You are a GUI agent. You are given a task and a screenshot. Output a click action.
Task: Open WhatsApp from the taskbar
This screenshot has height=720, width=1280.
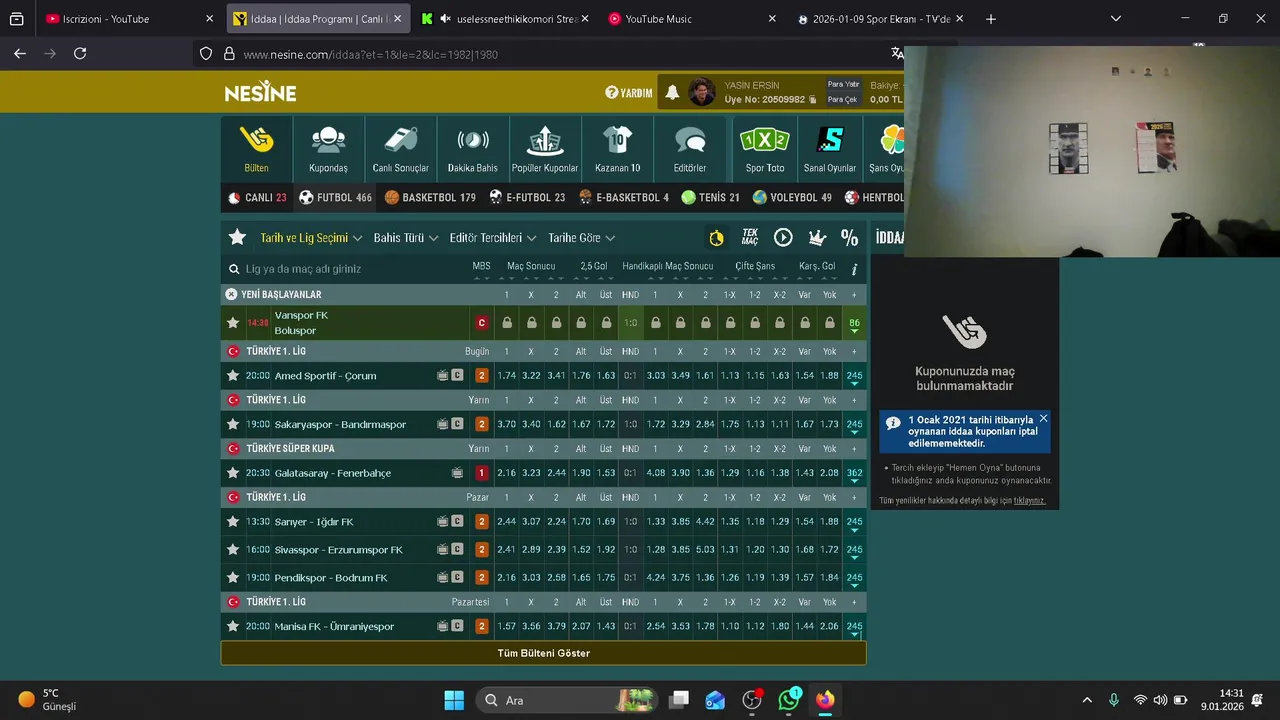click(x=789, y=700)
